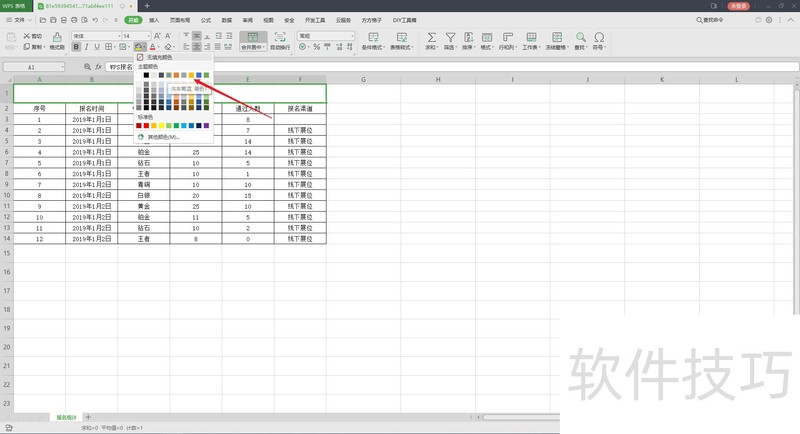Pick the purple standard color swatch
800x434 pixels.
coord(206,125)
